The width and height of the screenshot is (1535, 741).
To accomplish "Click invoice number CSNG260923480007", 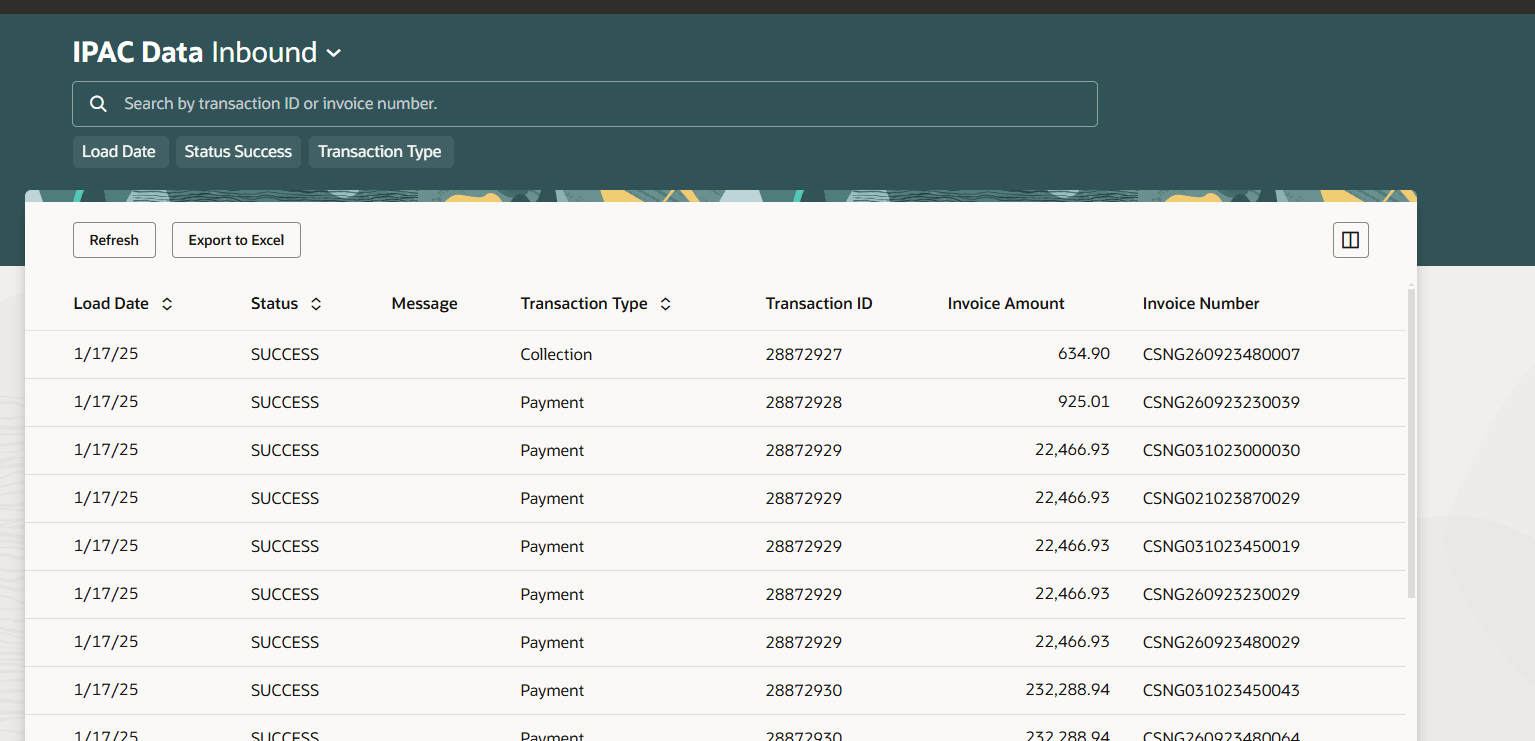I will tap(1221, 354).
